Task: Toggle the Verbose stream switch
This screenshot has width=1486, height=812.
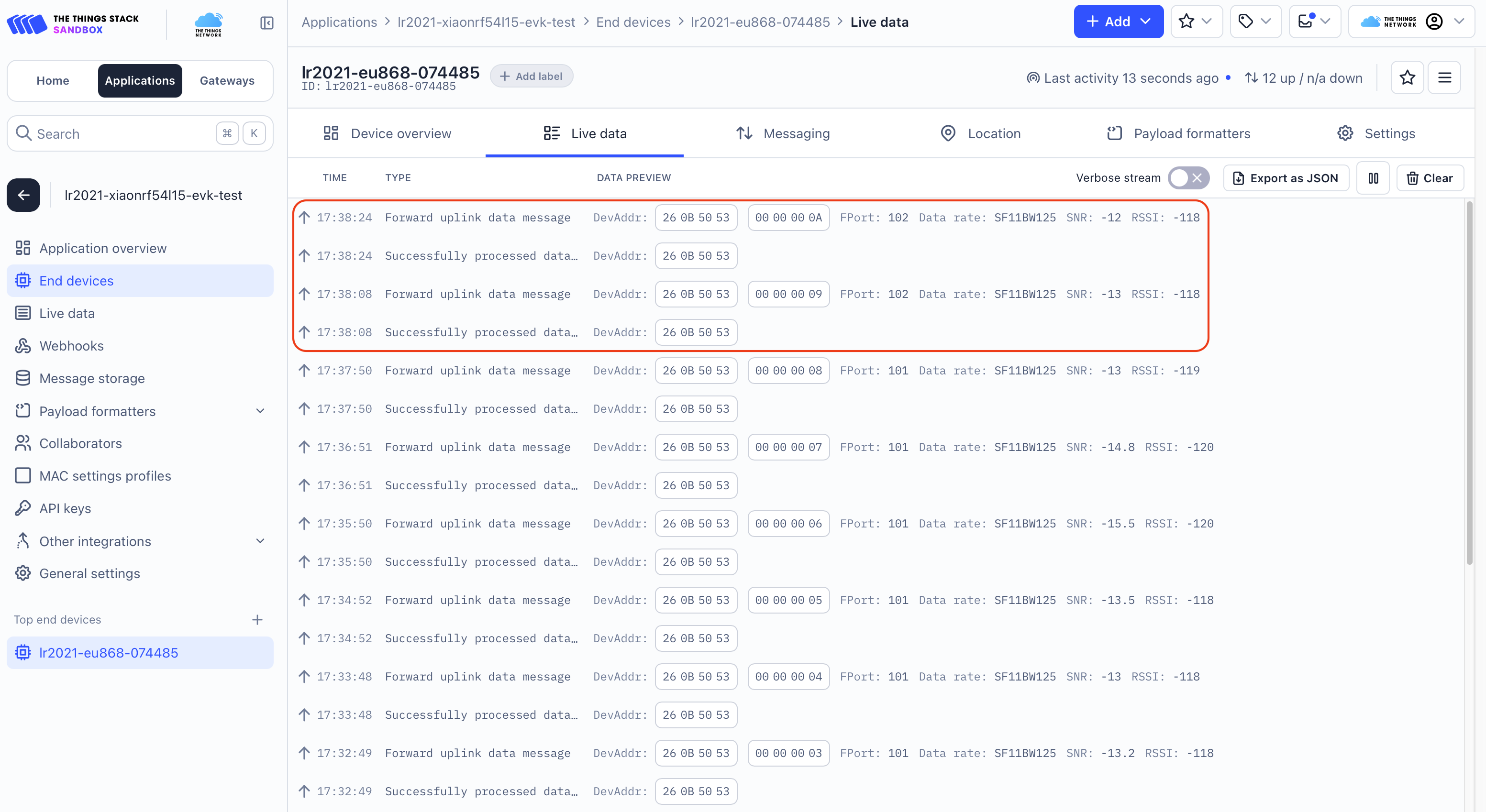Action: point(1188,178)
